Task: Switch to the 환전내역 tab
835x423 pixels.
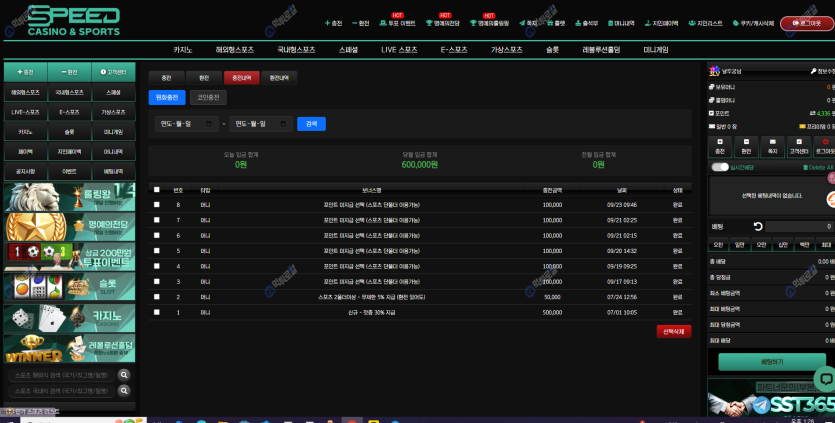Action: (278, 77)
